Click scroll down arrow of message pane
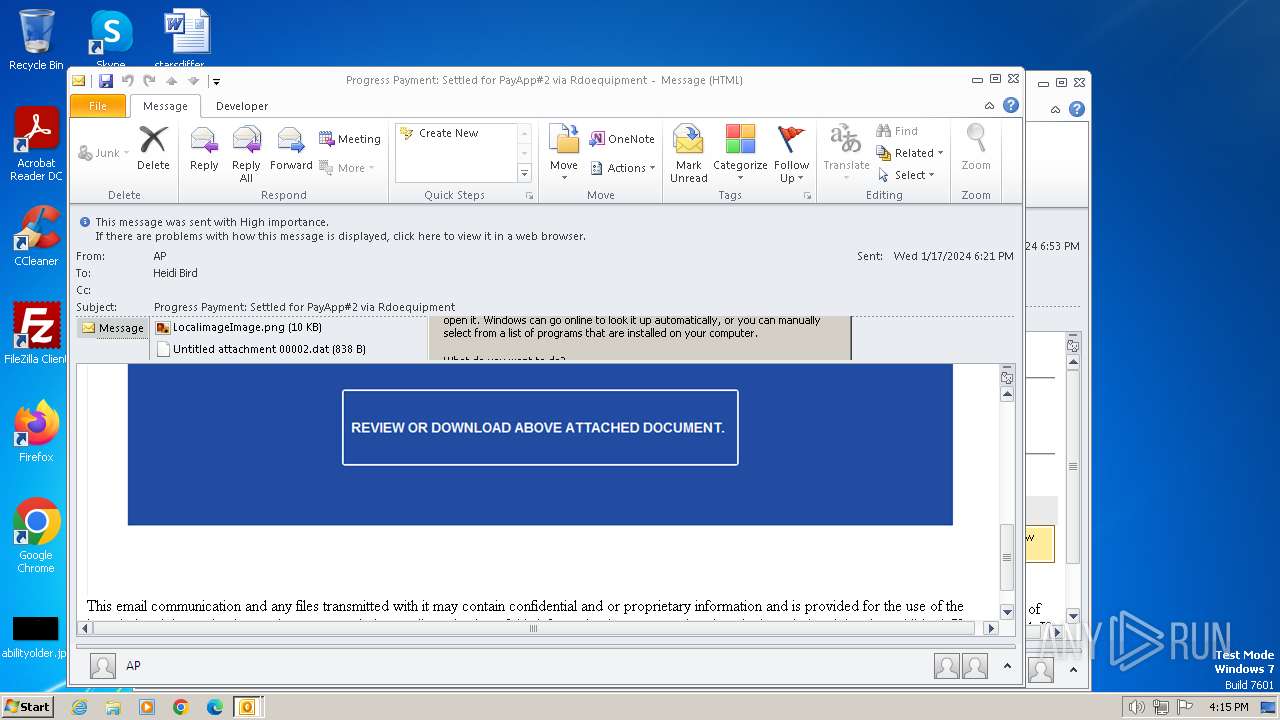The height and width of the screenshot is (720, 1280). click(1007, 612)
